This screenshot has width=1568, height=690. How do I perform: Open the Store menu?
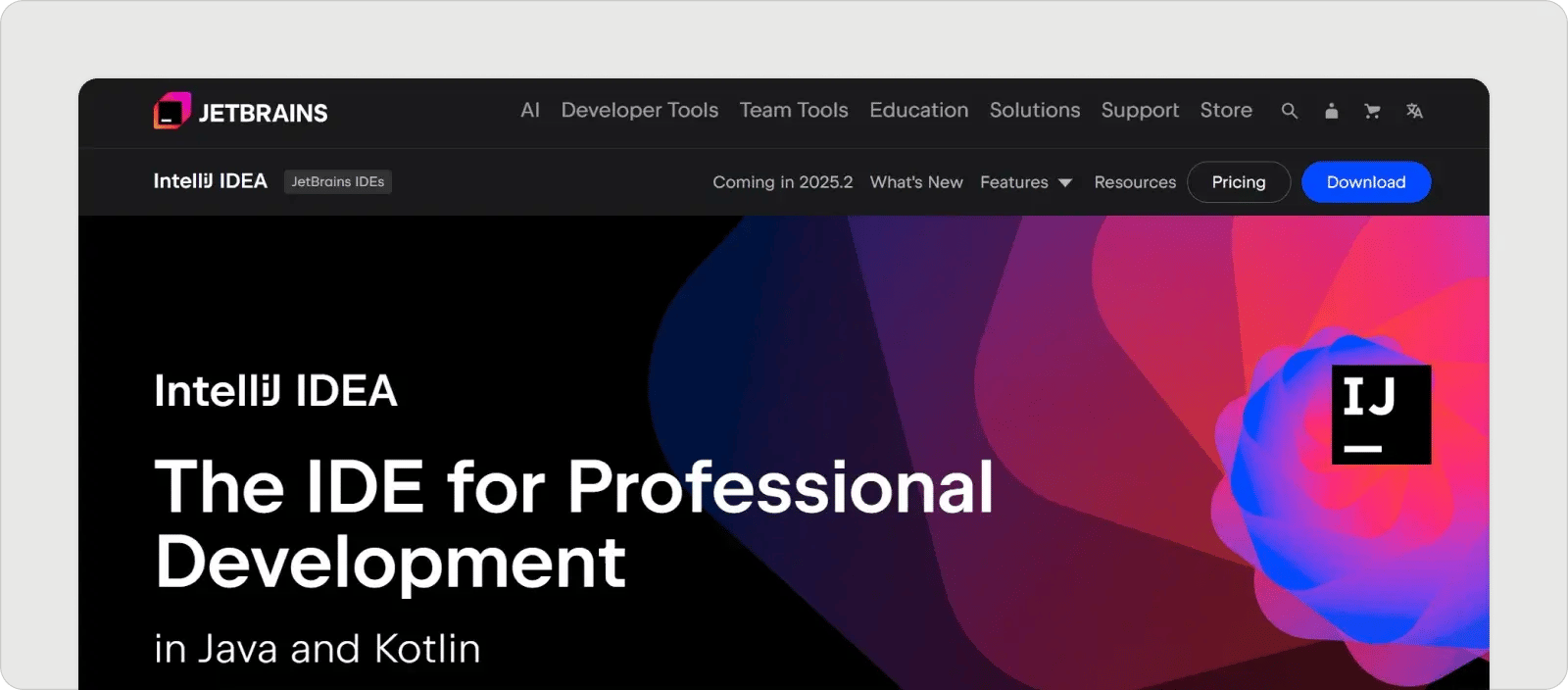(1226, 110)
